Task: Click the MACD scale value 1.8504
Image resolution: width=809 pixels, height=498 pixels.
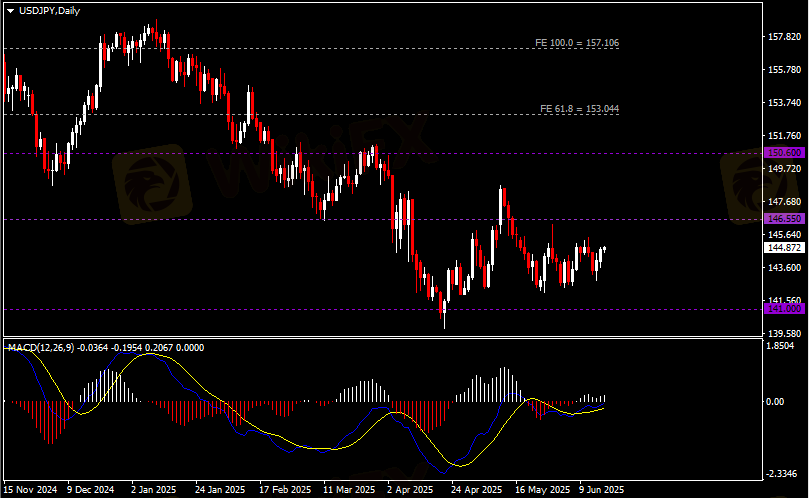Action: [x=781, y=346]
